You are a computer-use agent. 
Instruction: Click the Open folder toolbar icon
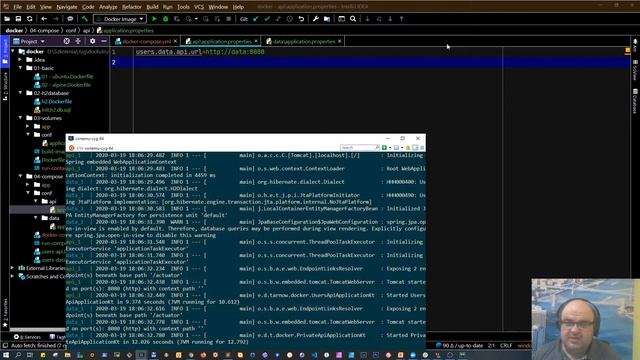click(7, 19)
